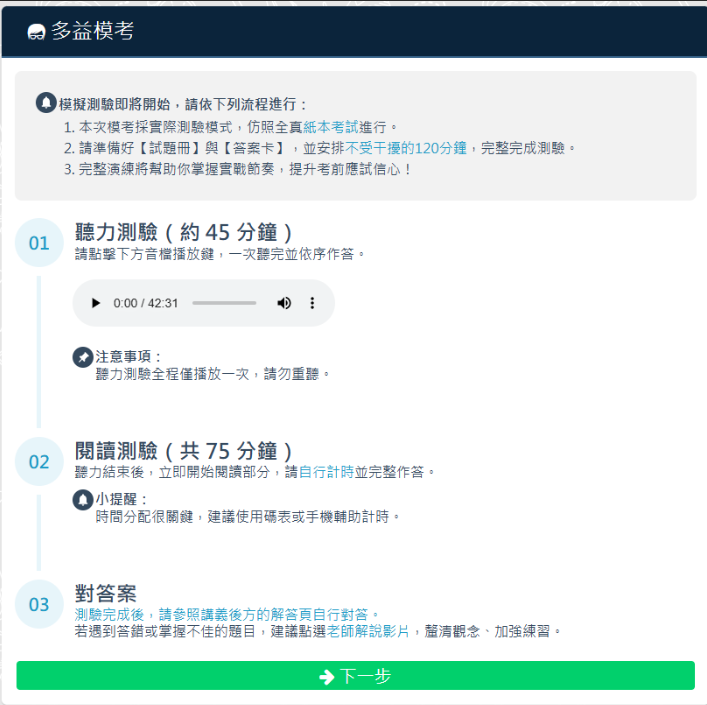This screenshot has width=707, height=705.
Task: Mute the audio player speaker icon
Action: tap(284, 303)
